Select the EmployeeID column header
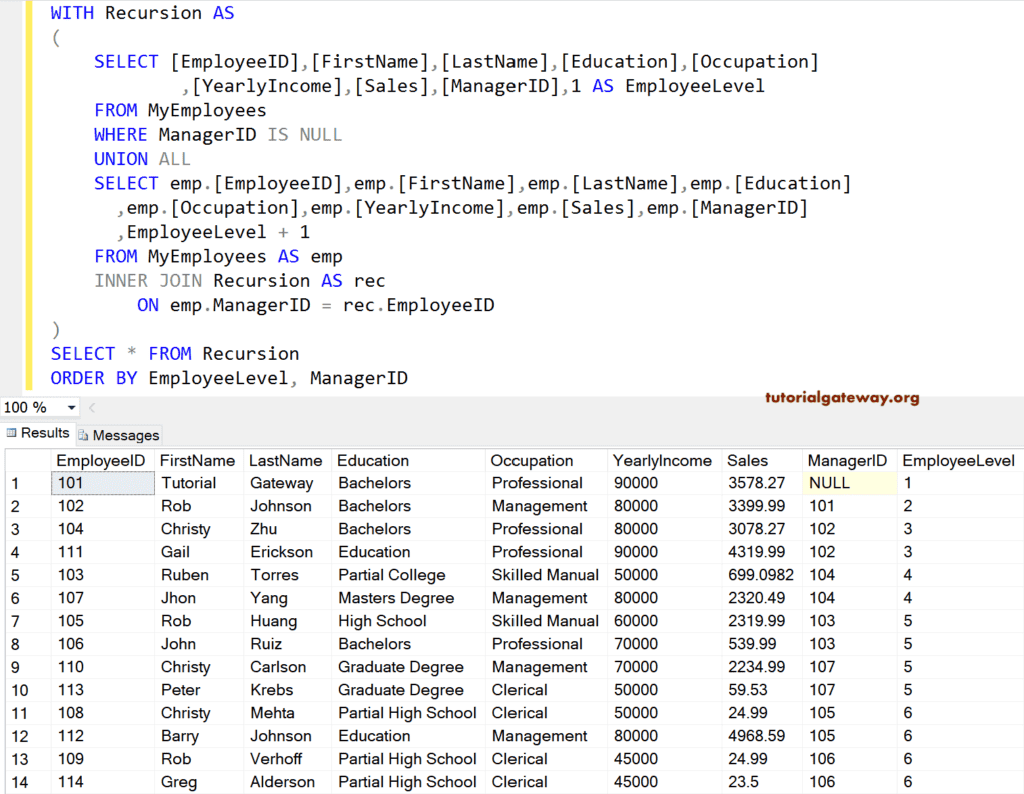 click(101, 460)
